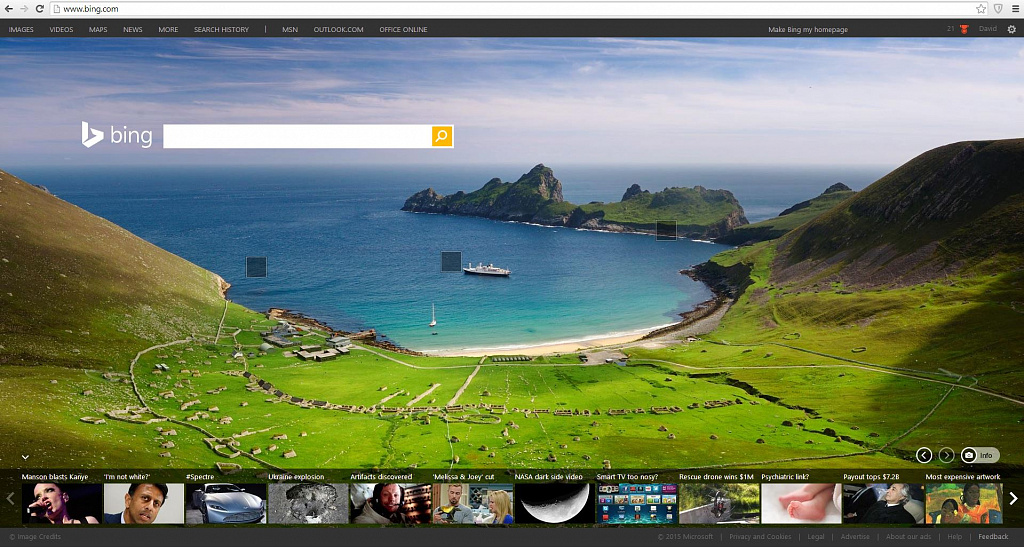This screenshot has height=547, width=1024.
Task: Open the IMAGES section
Action: click(21, 29)
